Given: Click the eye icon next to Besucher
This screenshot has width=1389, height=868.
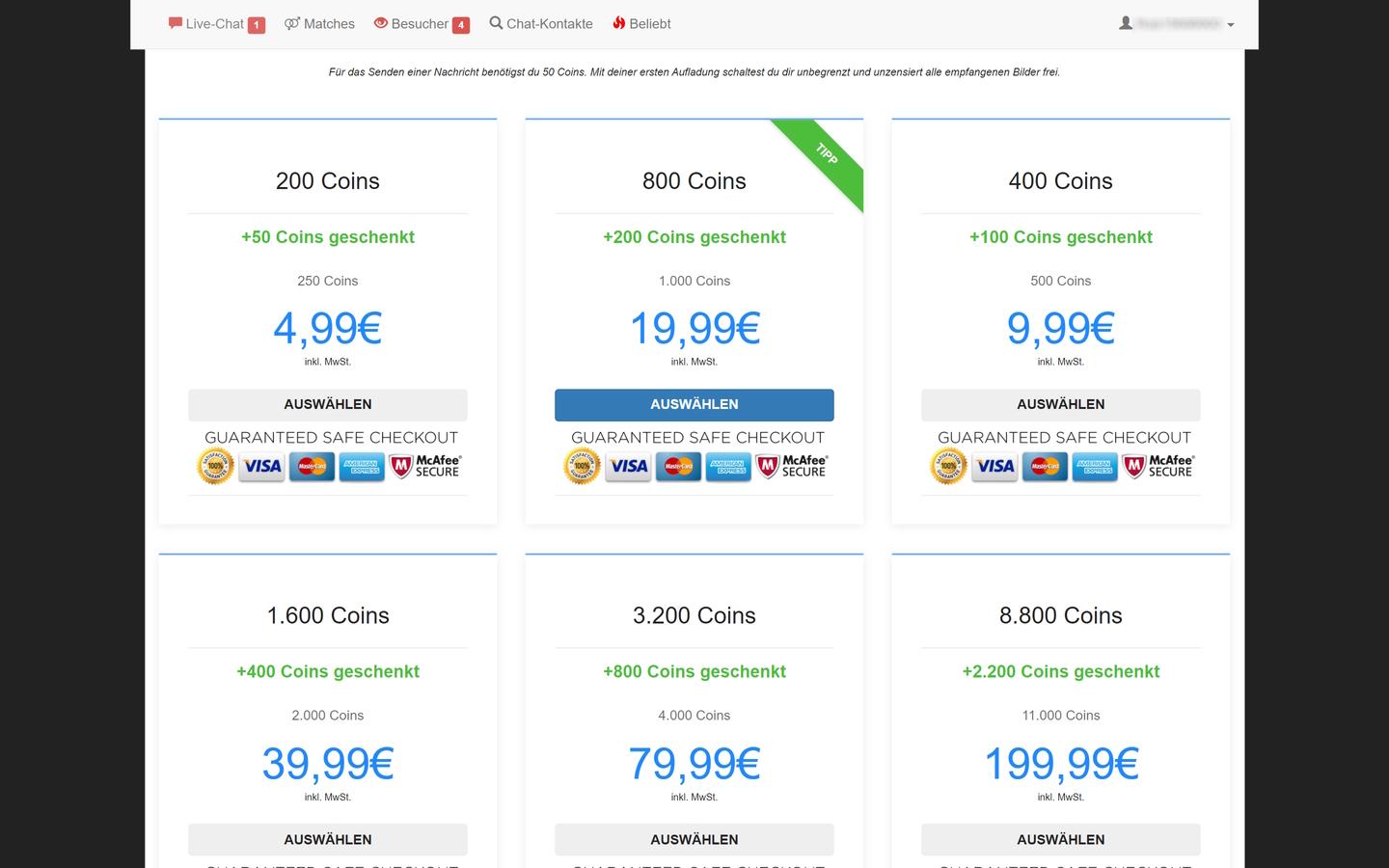Looking at the screenshot, I should [x=380, y=23].
